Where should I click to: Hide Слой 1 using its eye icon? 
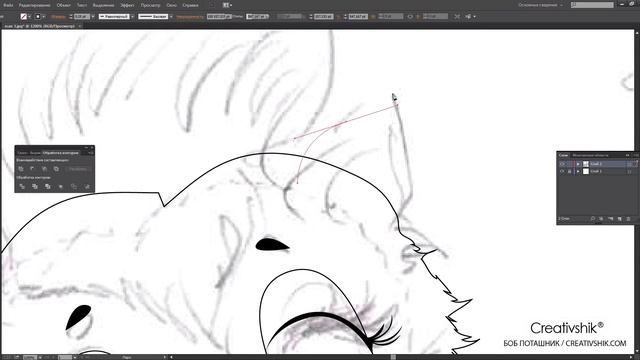coord(562,171)
